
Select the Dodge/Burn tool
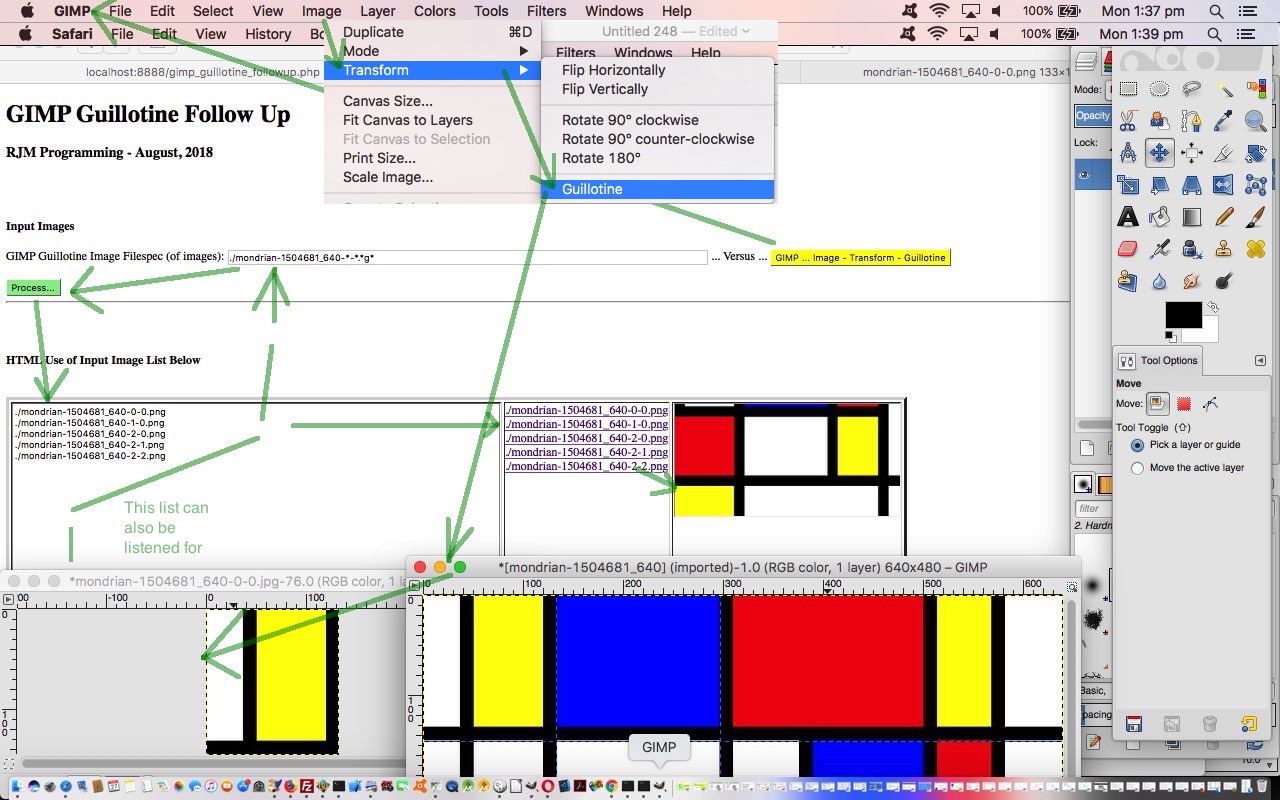[1224, 281]
